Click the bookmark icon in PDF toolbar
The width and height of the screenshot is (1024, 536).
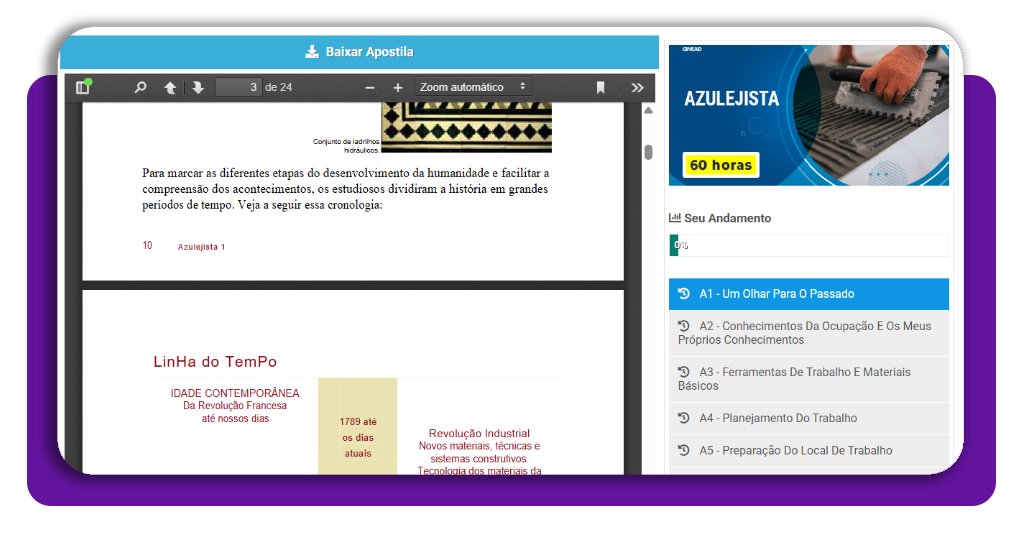pos(600,87)
